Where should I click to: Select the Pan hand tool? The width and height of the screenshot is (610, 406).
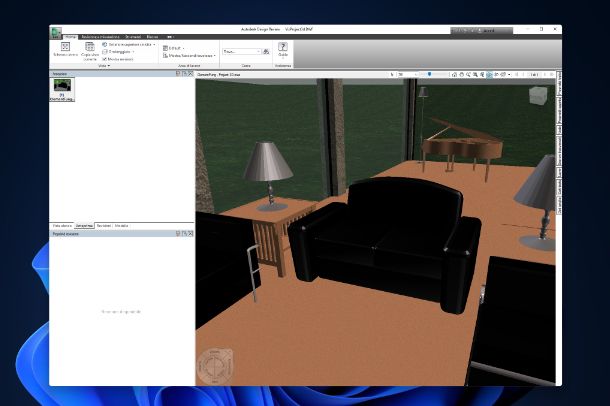coord(461,74)
